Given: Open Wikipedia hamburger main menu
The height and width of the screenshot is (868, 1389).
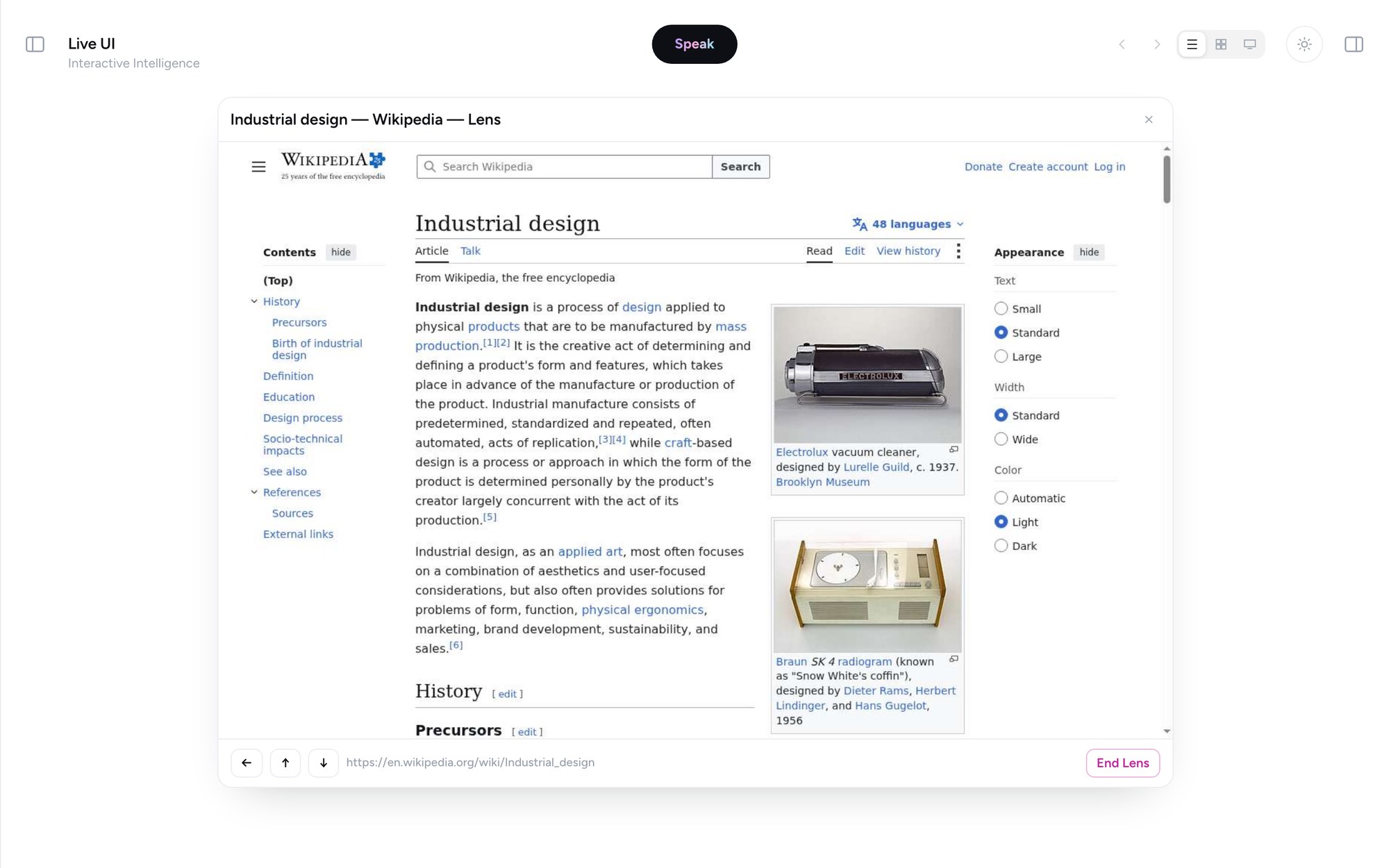Looking at the screenshot, I should tap(258, 167).
